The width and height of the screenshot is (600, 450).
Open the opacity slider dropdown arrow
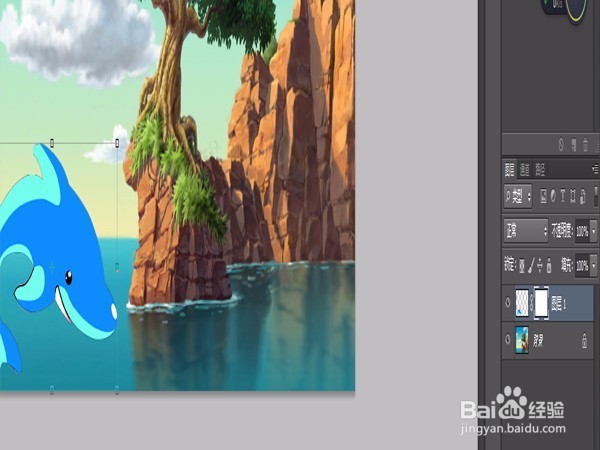[593, 232]
